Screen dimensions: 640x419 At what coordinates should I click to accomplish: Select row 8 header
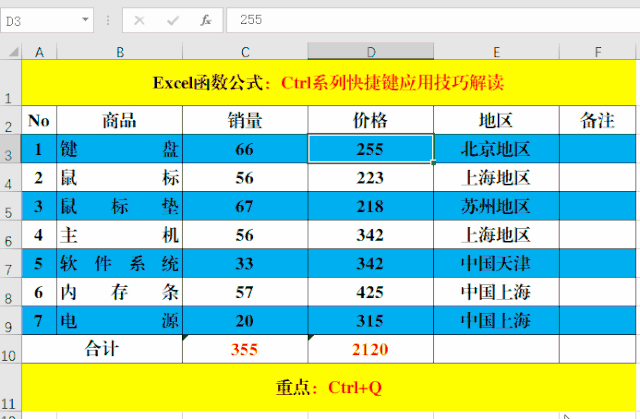(11, 292)
